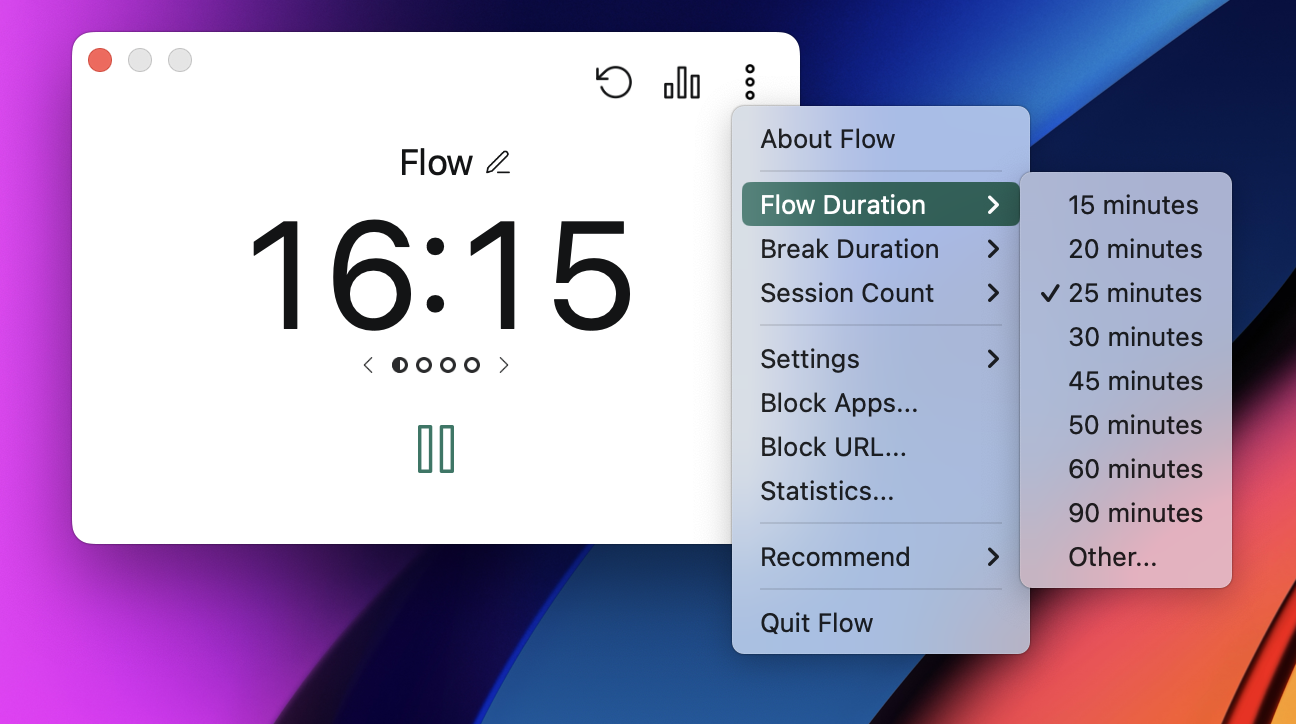Click the three-dot more options icon

coord(750,82)
